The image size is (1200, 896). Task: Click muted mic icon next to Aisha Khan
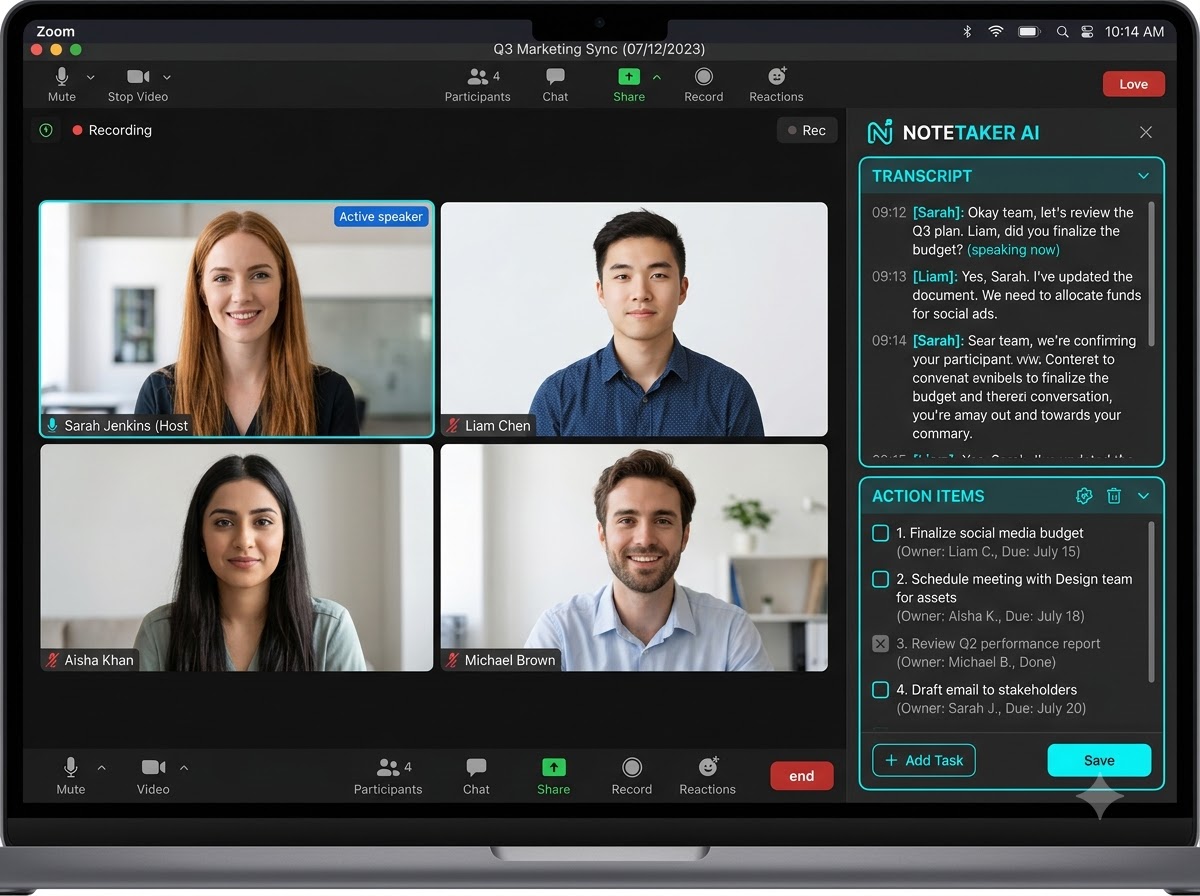tap(53, 660)
